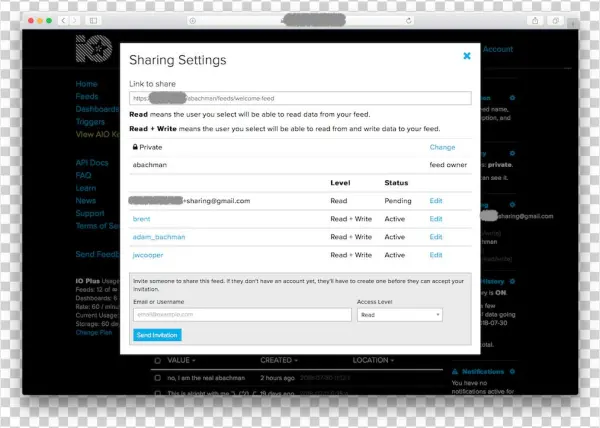Open the Support link
600x428 pixels.
coord(90,213)
